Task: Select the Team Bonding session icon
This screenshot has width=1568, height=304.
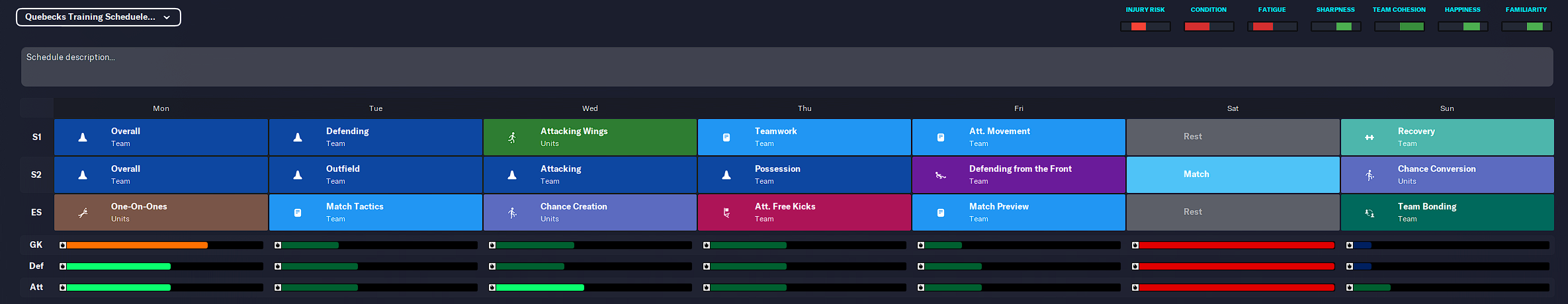Action: pyautogui.click(x=1370, y=213)
